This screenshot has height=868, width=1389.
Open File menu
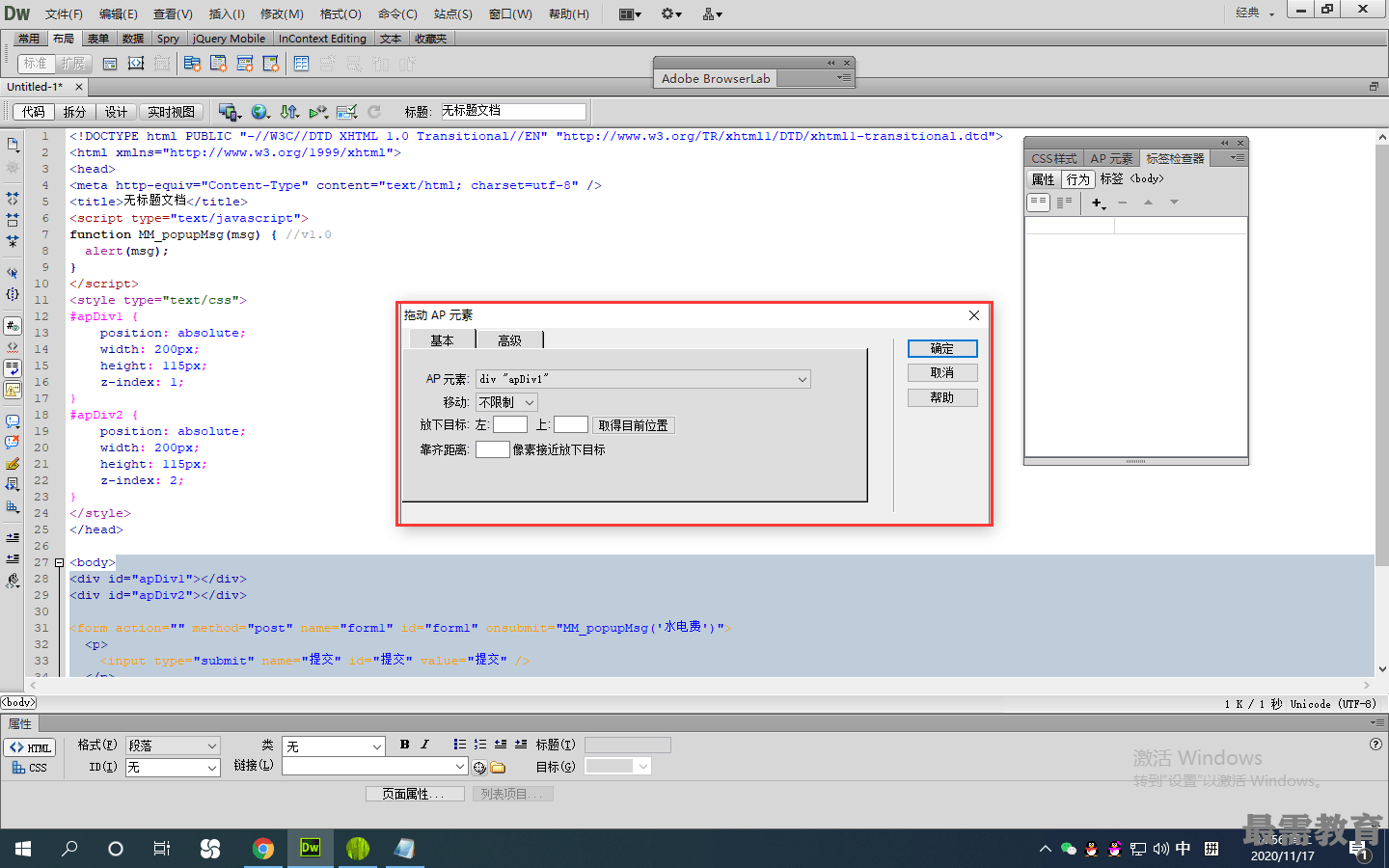64,14
